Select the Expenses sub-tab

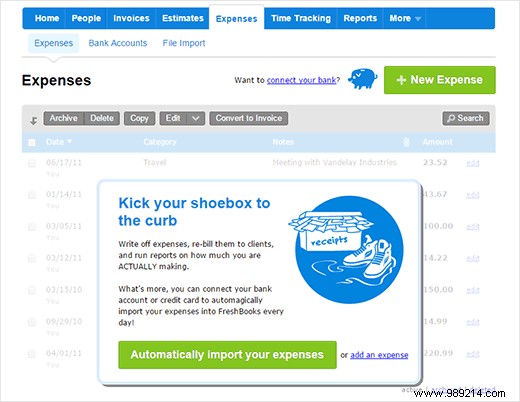(53, 43)
